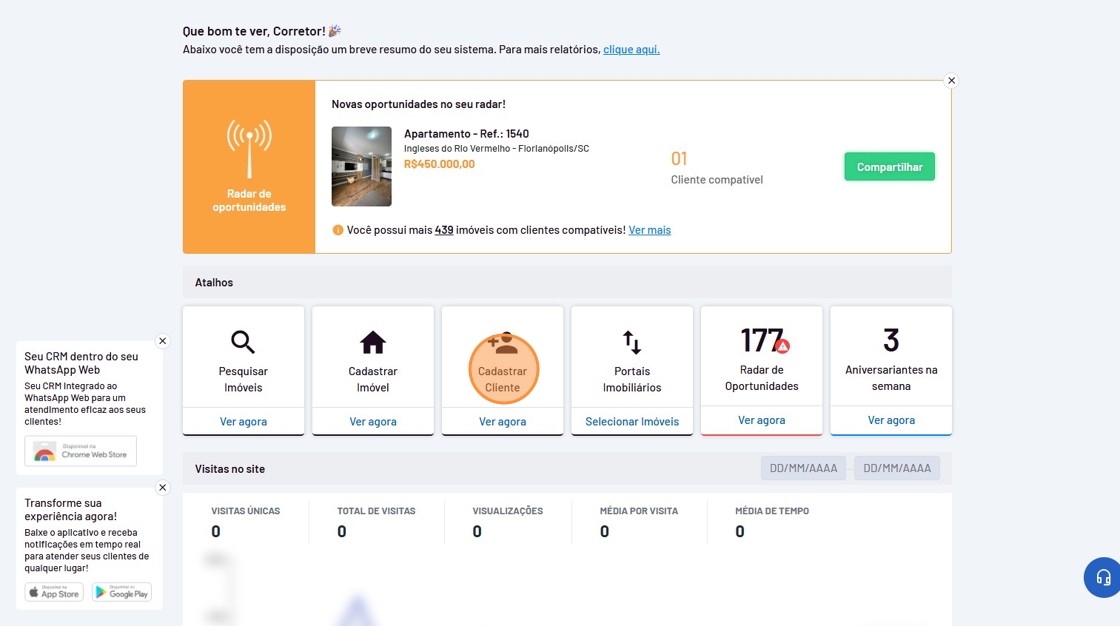Dismiss the 'Transforme sua experiência' promo card
The width and height of the screenshot is (1120, 626).
point(163,488)
